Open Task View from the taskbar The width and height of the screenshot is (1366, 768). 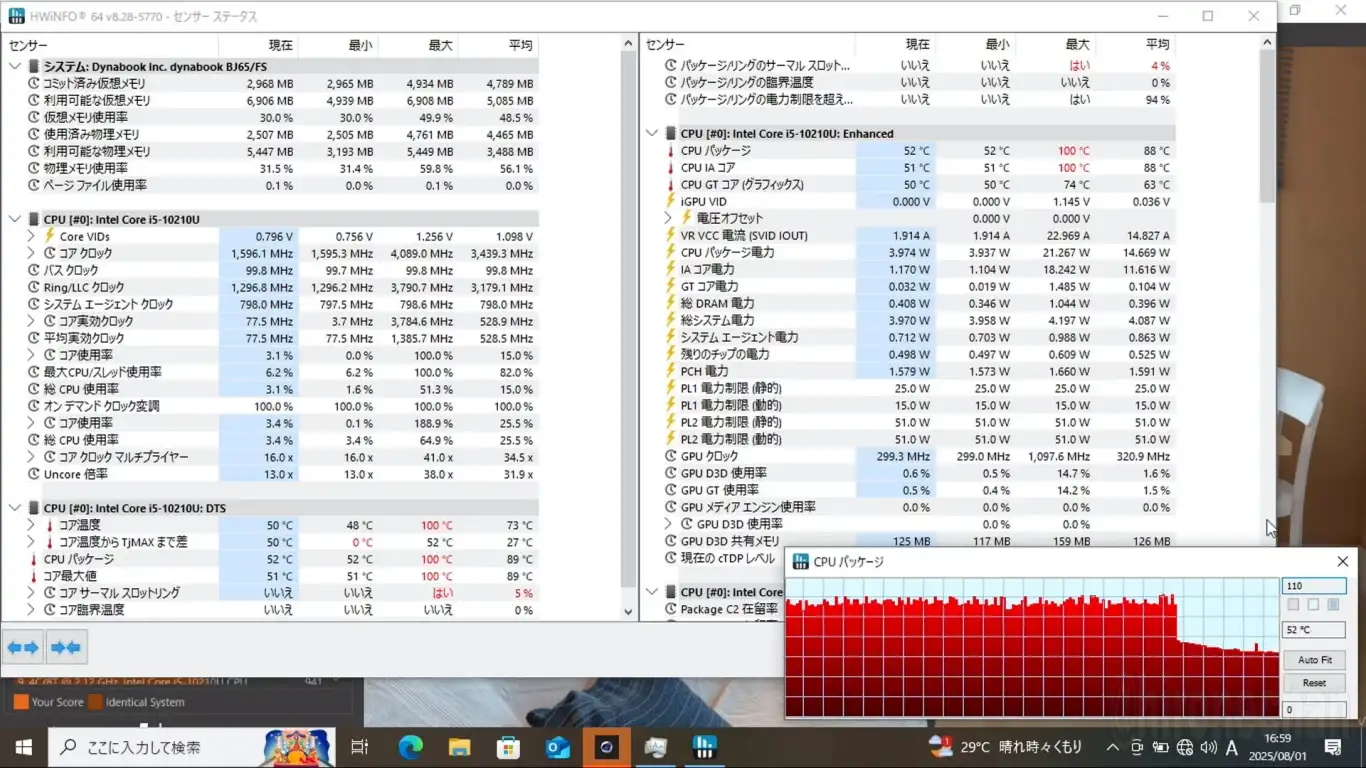point(360,747)
